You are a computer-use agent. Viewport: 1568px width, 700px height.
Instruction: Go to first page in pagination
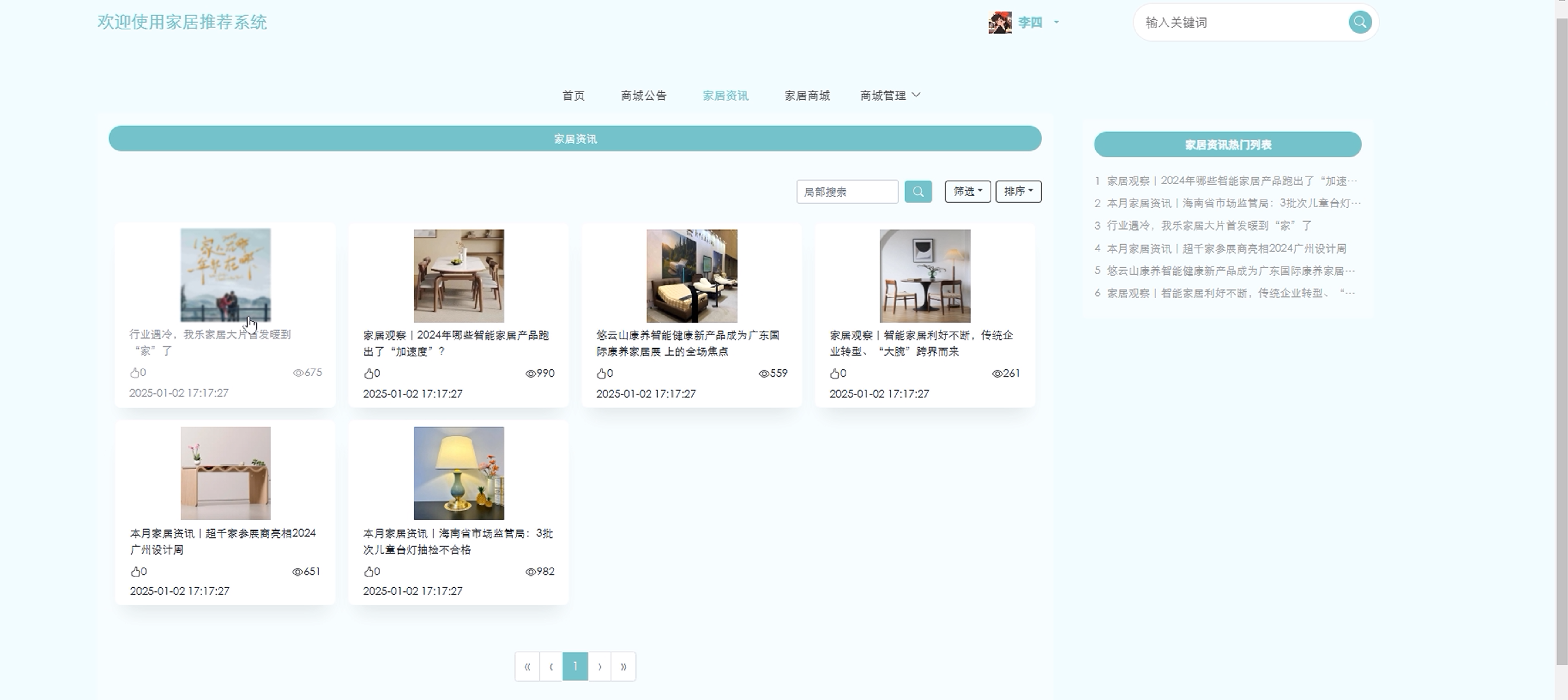click(x=527, y=666)
